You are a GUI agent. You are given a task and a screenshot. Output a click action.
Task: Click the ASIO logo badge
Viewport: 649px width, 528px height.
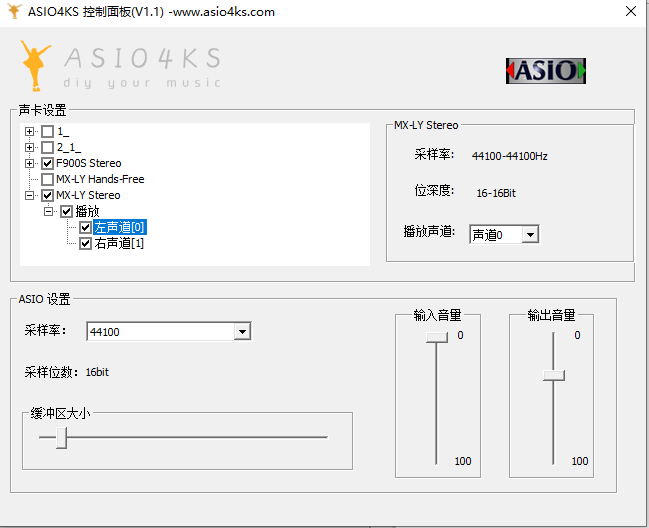546,71
